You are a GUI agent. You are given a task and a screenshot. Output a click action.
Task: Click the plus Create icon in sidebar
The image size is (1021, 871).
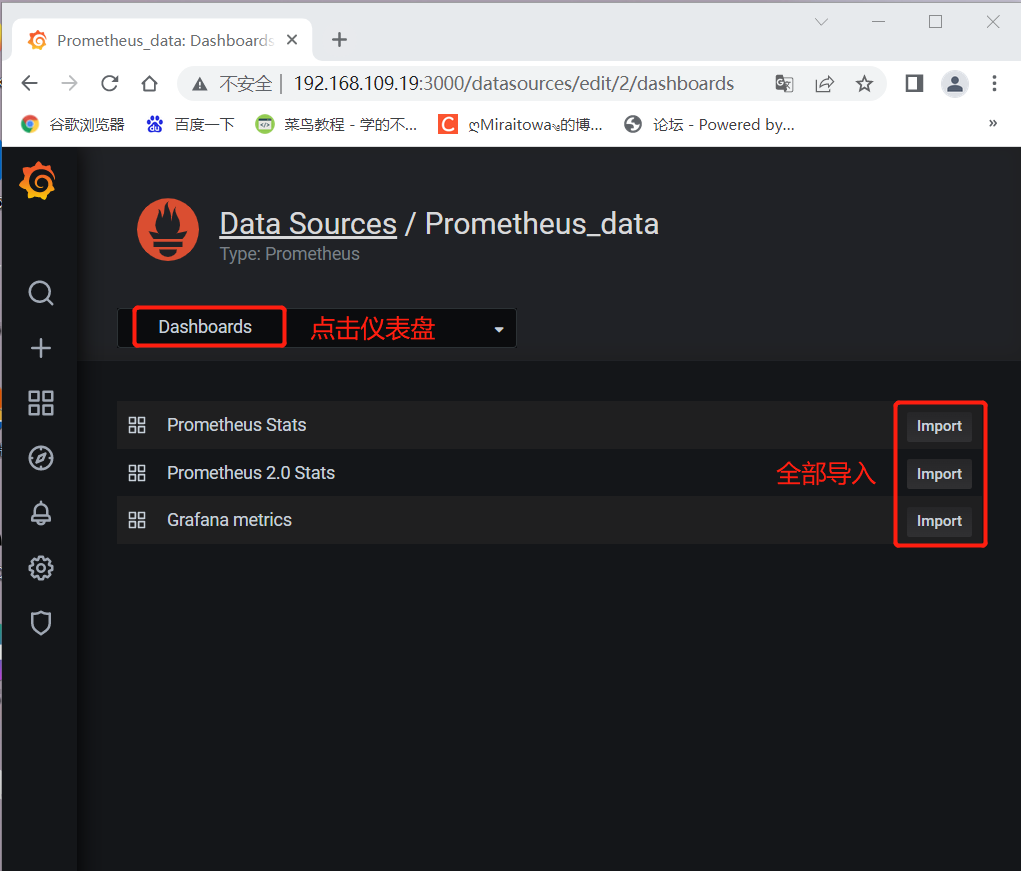point(41,348)
